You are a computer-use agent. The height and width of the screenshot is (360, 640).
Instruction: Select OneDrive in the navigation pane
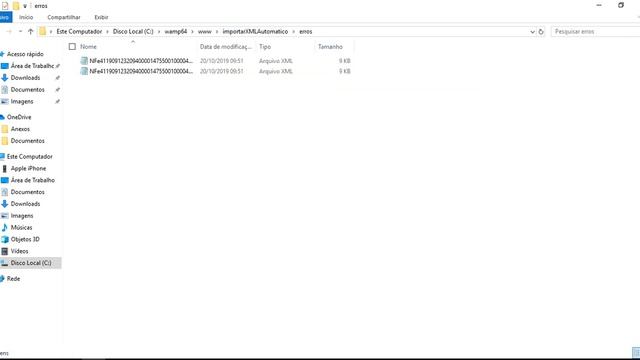19,117
